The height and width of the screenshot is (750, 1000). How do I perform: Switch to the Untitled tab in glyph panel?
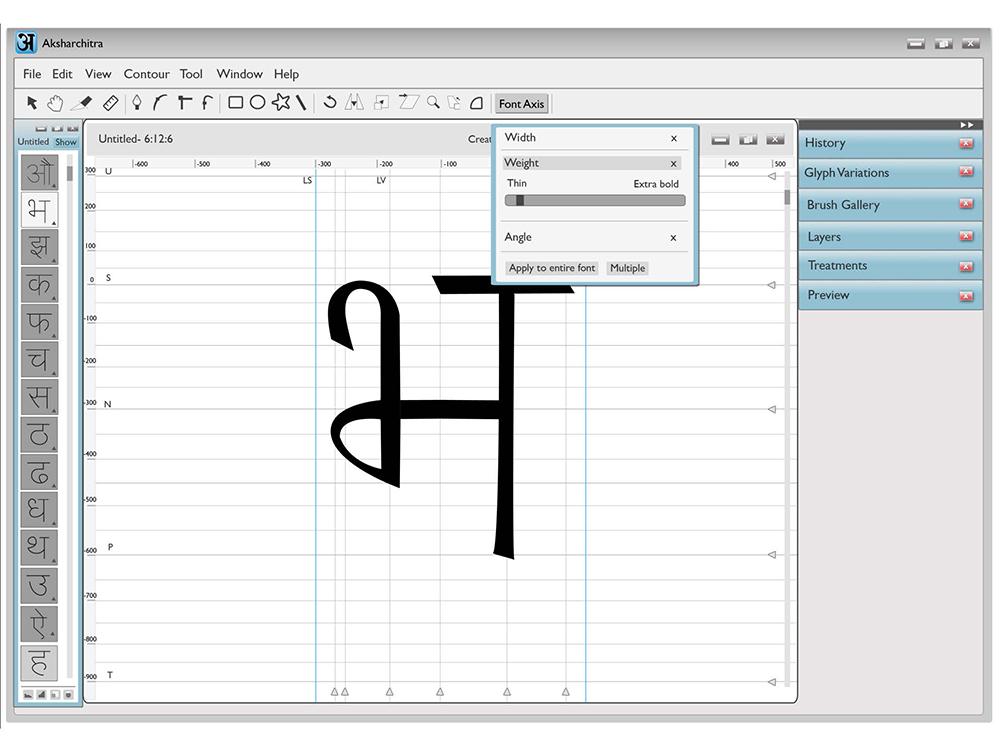[33, 142]
